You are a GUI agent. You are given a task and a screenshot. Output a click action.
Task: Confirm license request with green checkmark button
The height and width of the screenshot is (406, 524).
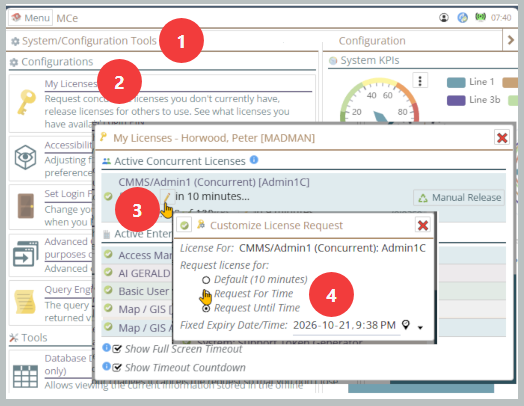pos(184,225)
